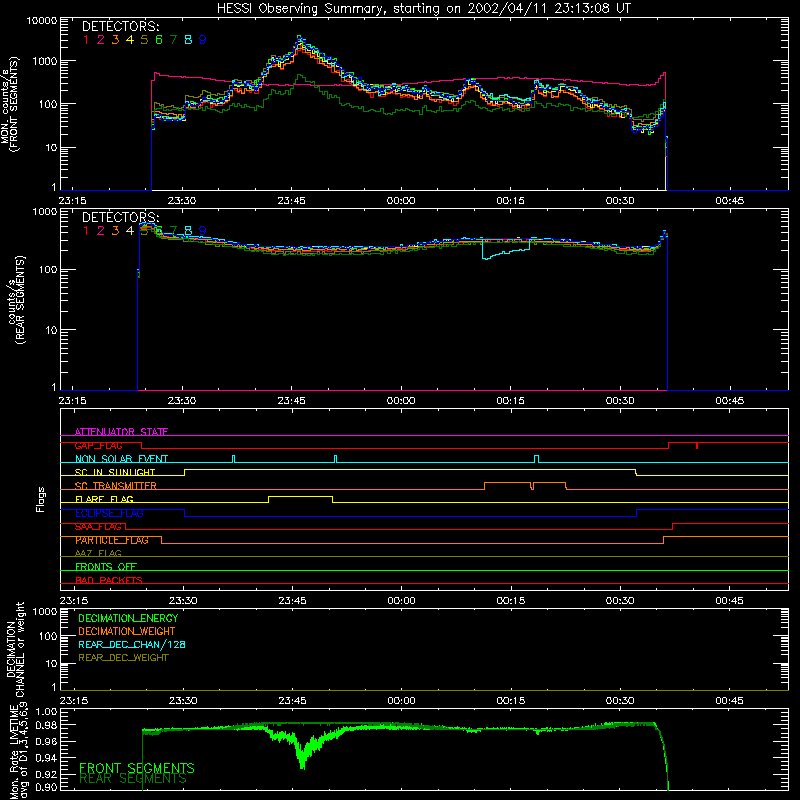
Task: Click the SC_TRANSMITTER flag label
Action: [115, 485]
